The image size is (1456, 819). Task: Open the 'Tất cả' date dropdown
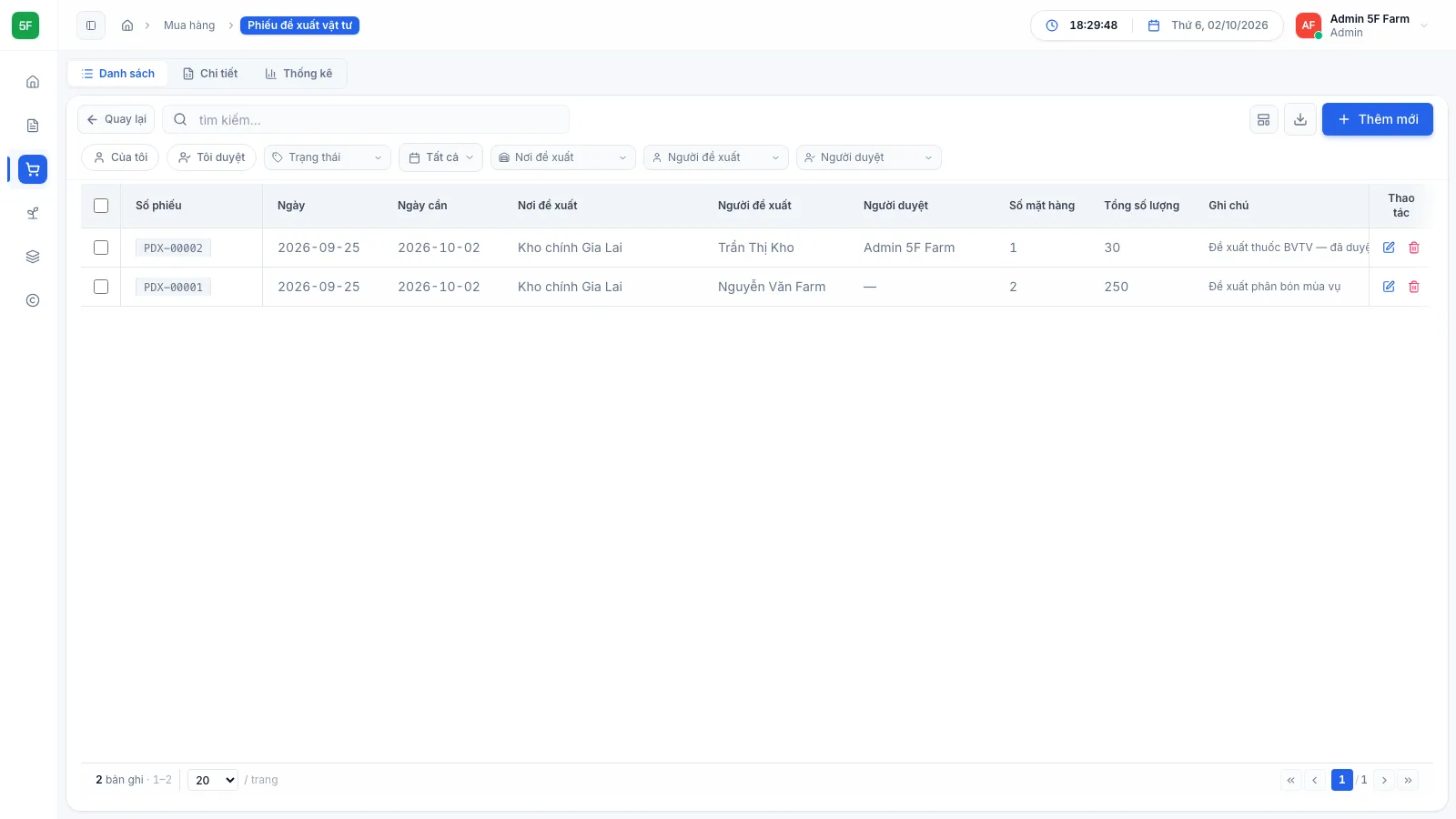[x=440, y=157]
